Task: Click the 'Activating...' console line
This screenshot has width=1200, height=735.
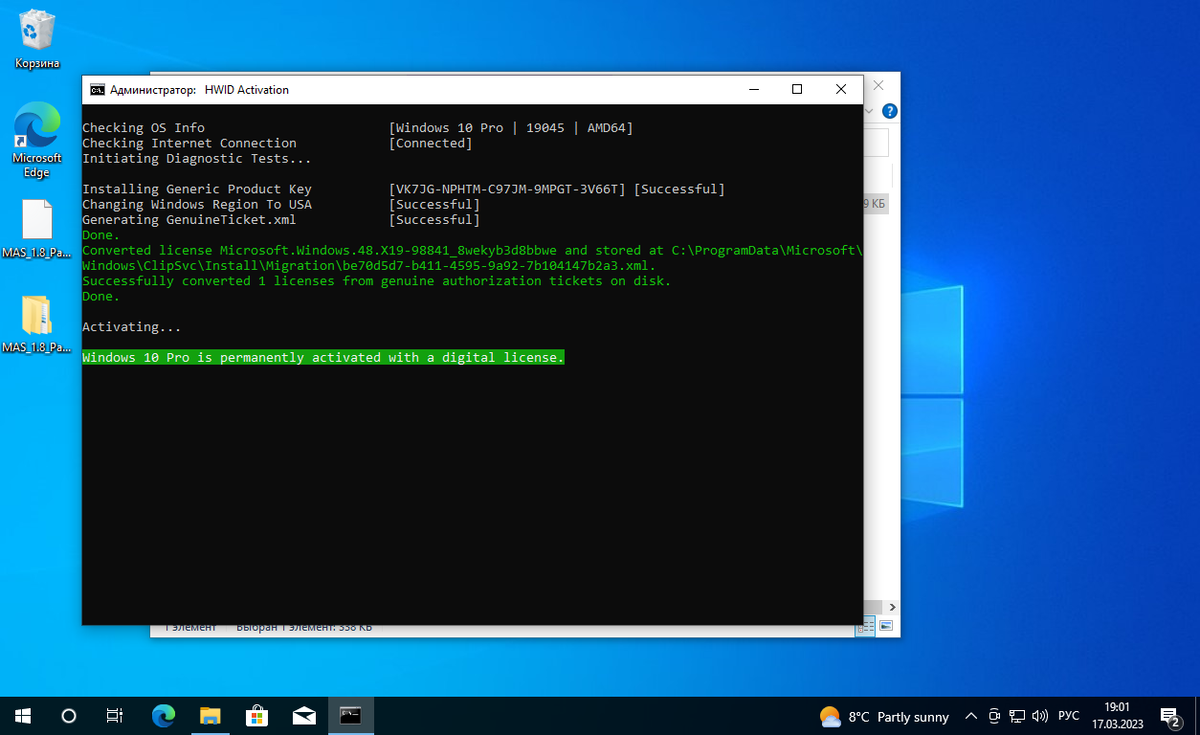Action: pos(132,327)
